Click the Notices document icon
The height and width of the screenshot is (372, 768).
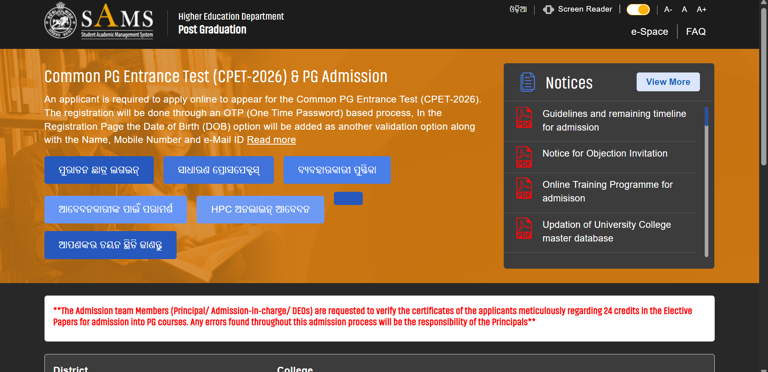527,82
